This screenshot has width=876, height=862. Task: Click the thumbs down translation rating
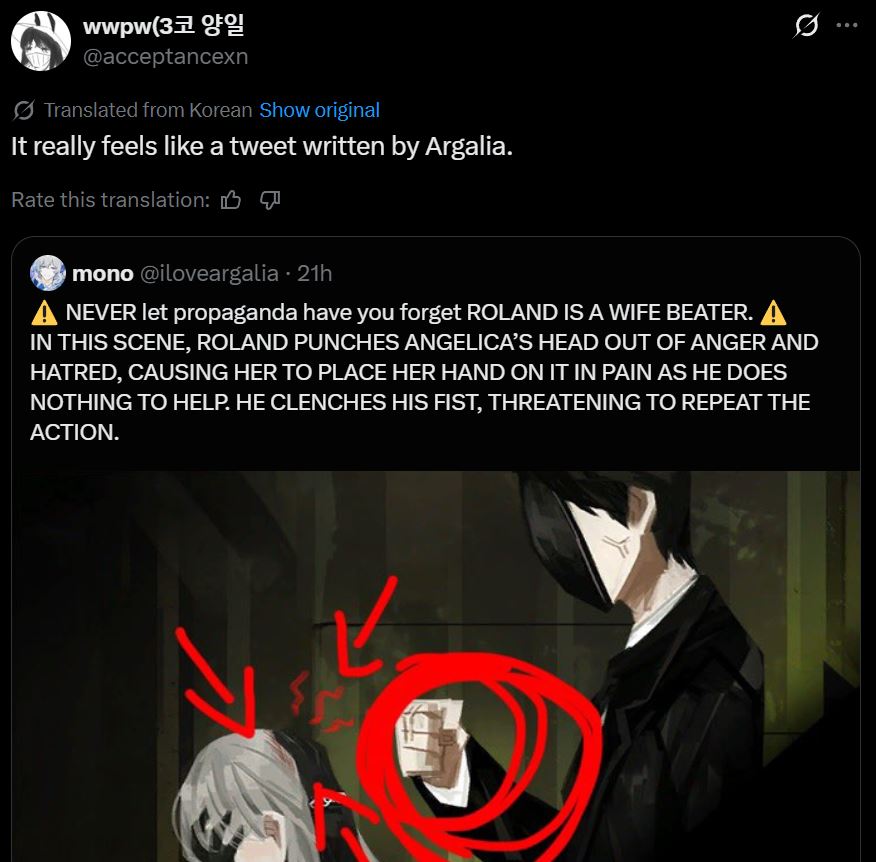[270, 199]
